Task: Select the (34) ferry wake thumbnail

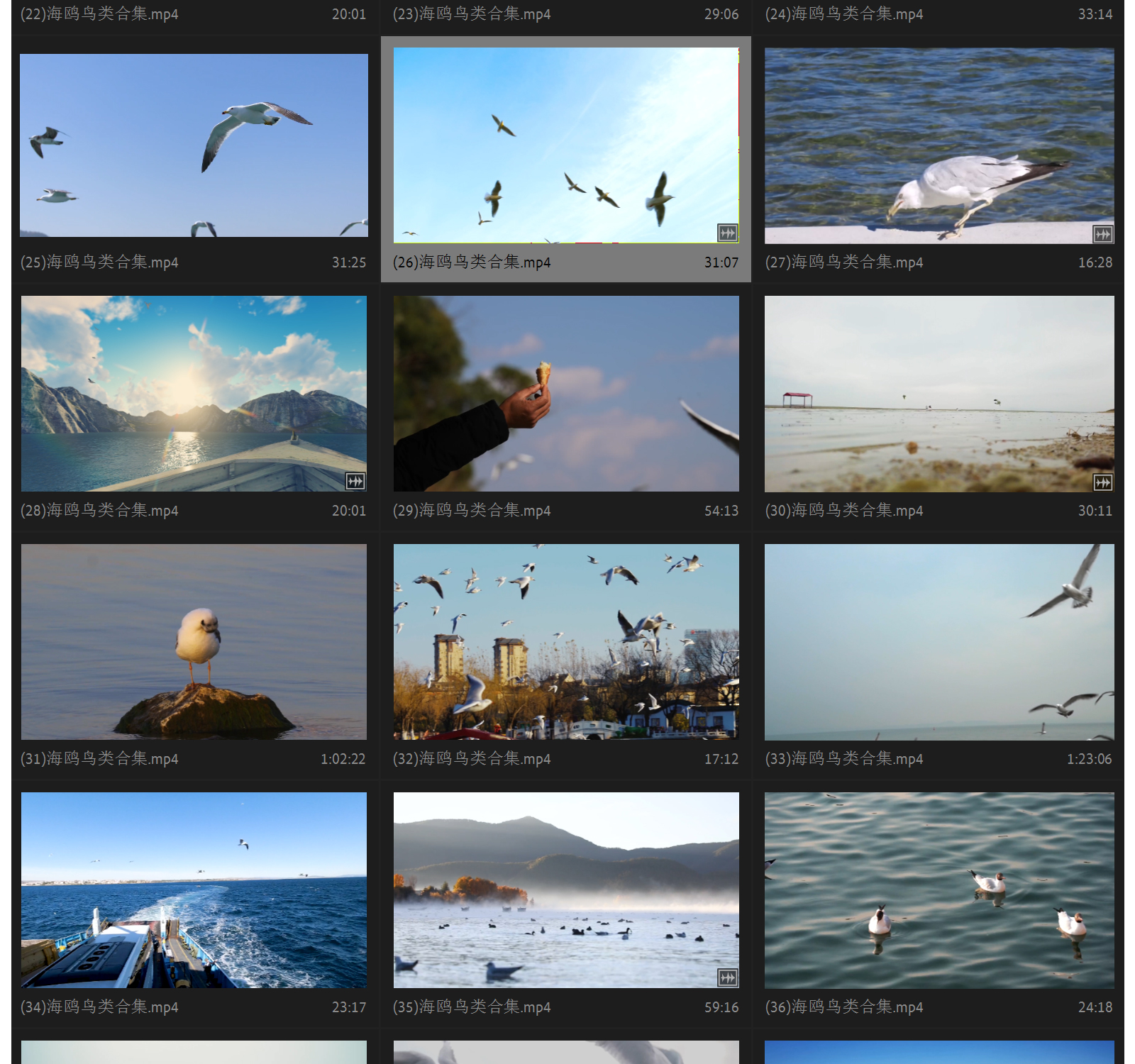Action: coord(194,890)
